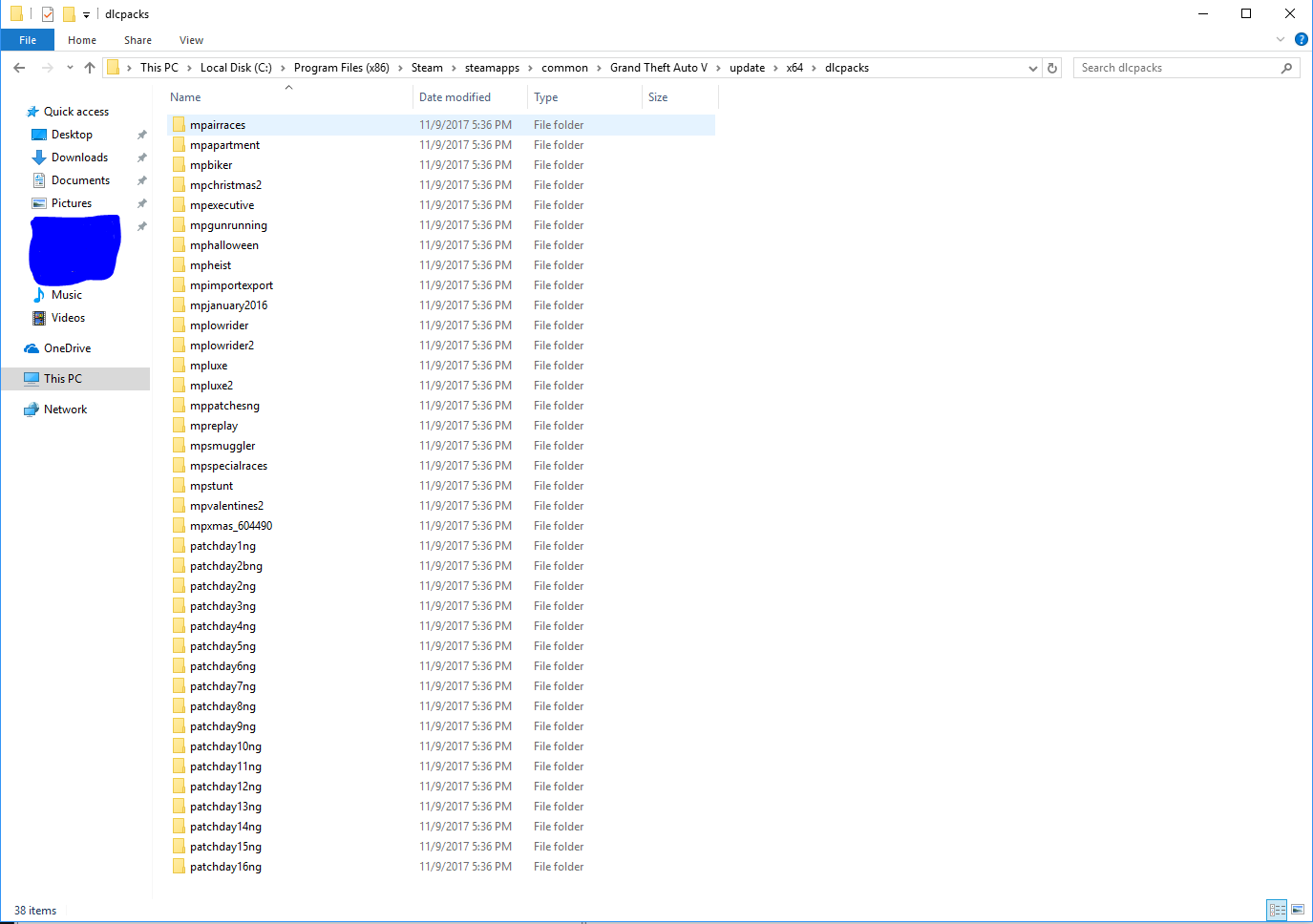Switch to Large icons view in status bar
The width and height of the screenshot is (1313, 924).
[1299, 910]
